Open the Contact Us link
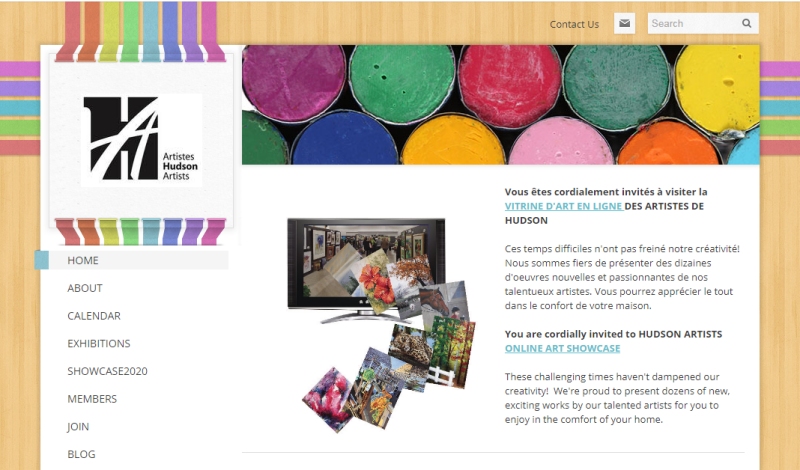 click(x=574, y=24)
